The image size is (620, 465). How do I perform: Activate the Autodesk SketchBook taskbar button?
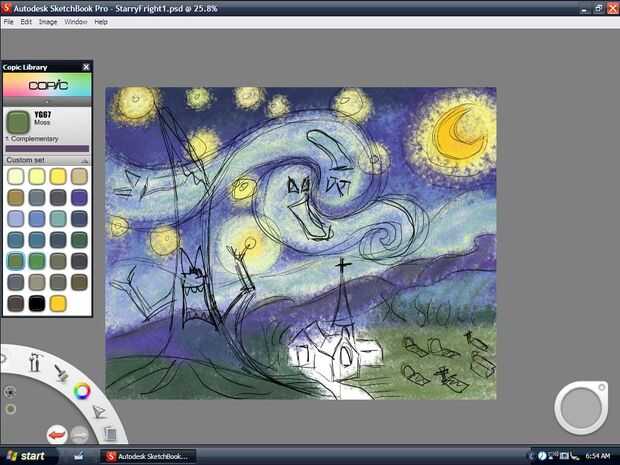click(148, 456)
